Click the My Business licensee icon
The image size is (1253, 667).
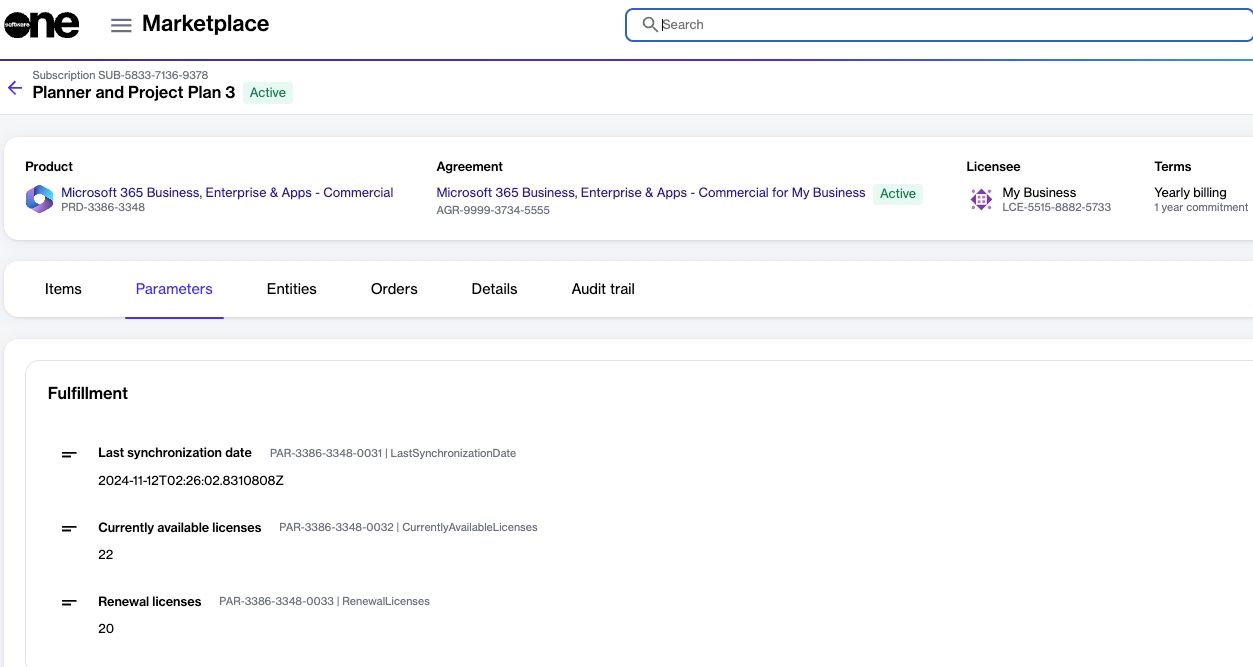tap(981, 199)
